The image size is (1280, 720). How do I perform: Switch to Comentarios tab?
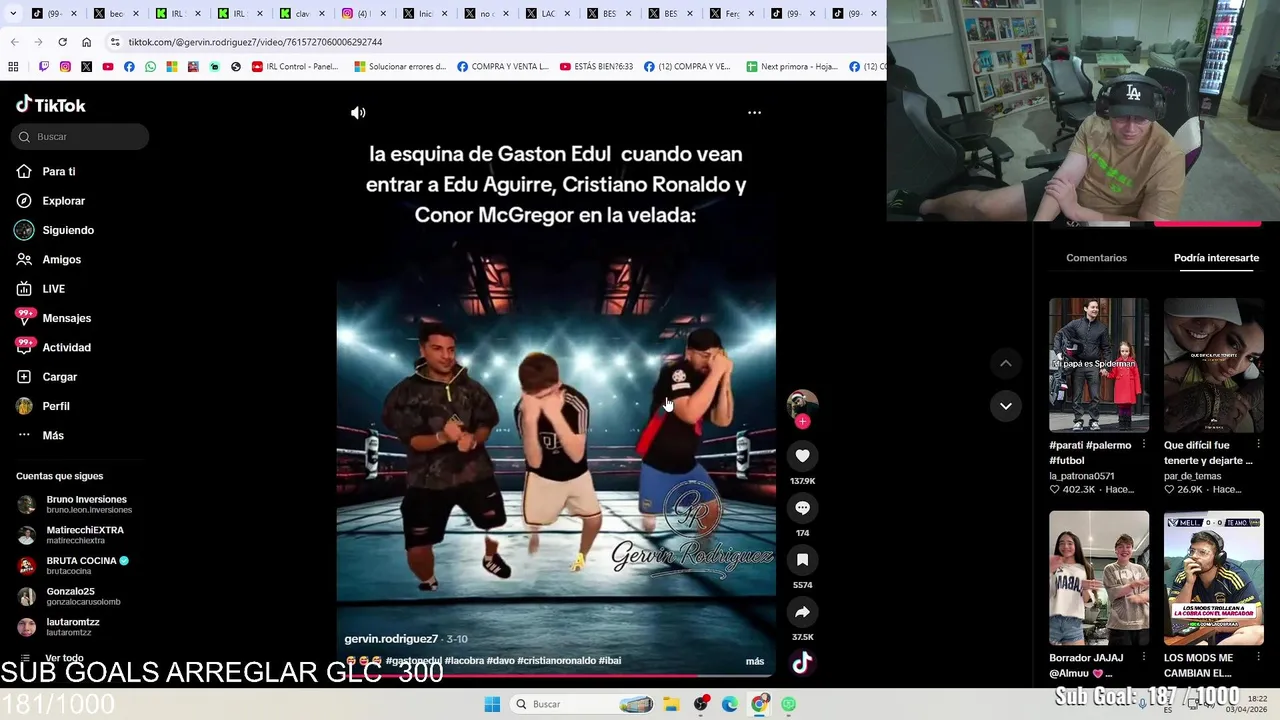click(1096, 258)
